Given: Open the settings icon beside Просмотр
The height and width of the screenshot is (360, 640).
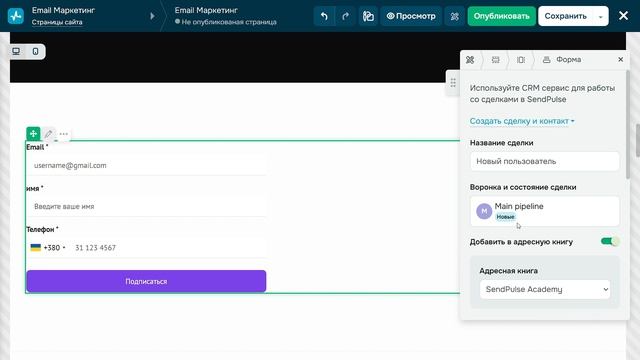Looking at the screenshot, I should coord(454,16).
